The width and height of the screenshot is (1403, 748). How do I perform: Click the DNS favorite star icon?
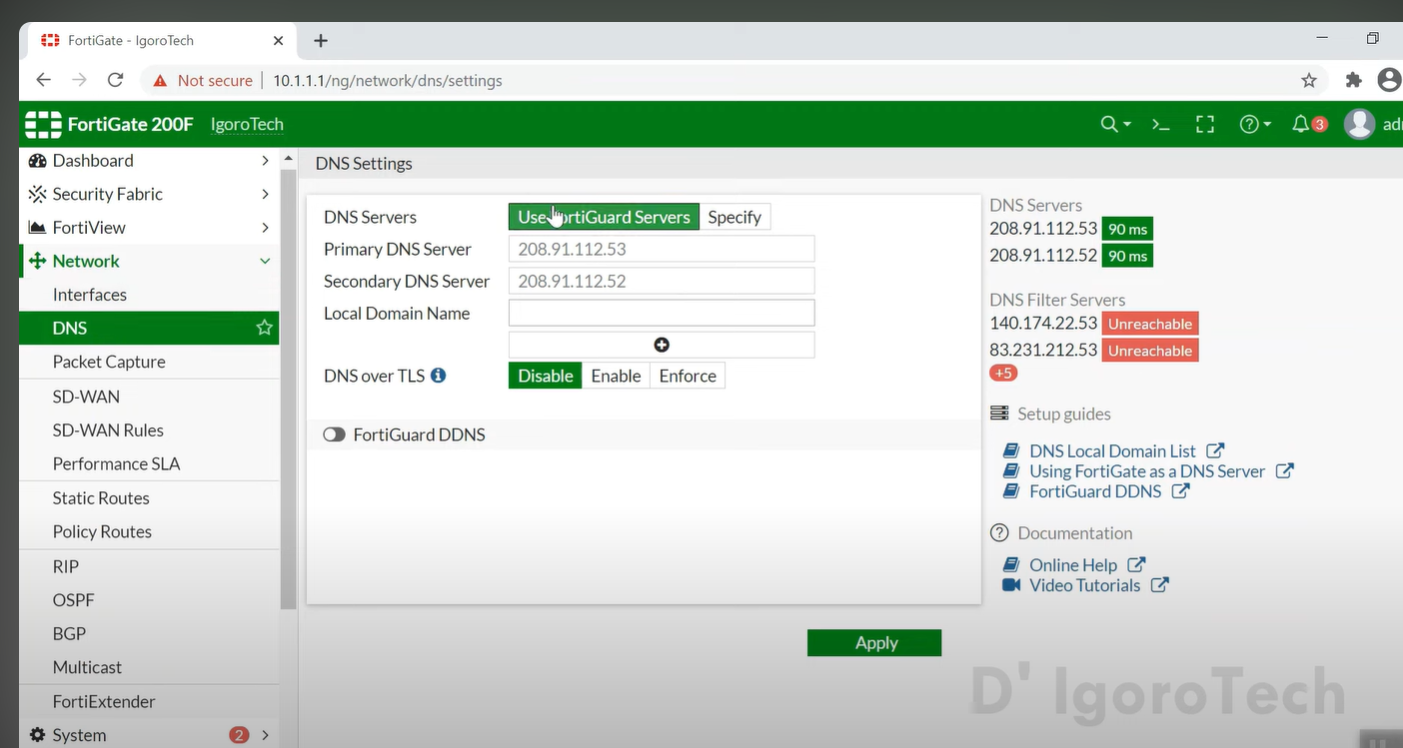[x=264, y=328]
